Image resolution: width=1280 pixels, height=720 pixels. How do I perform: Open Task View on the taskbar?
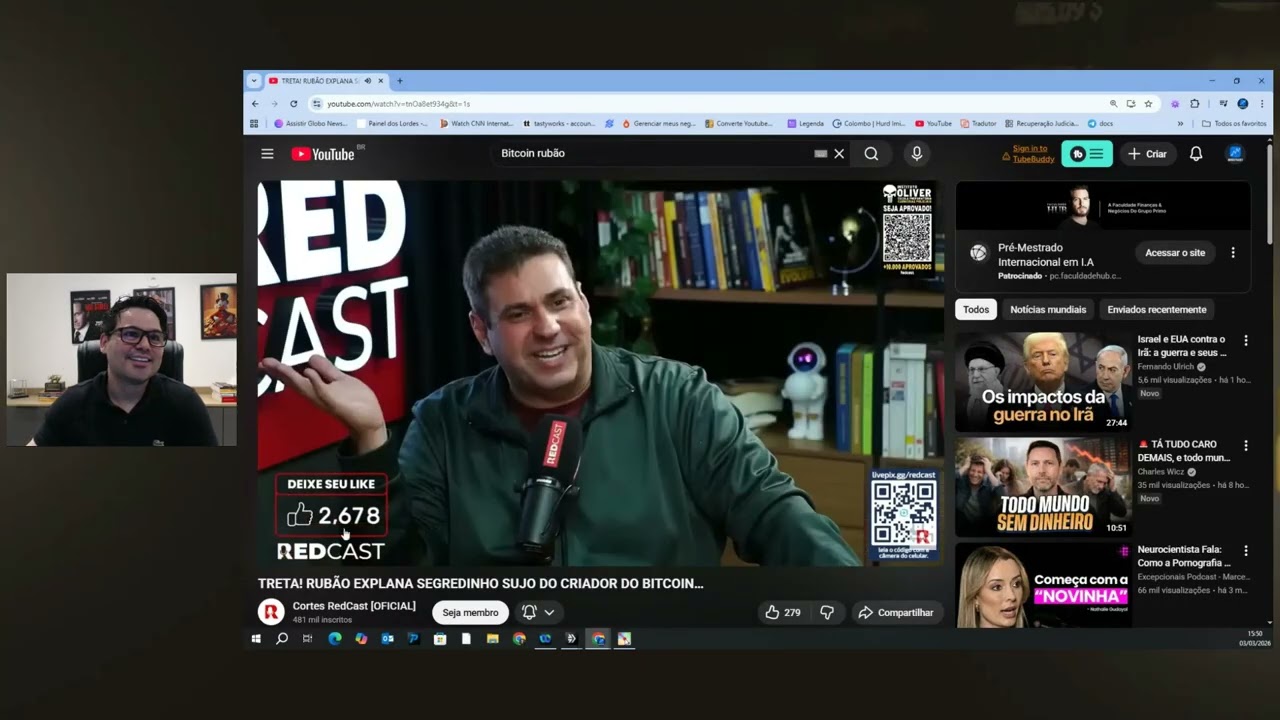[x=307, y=639]
